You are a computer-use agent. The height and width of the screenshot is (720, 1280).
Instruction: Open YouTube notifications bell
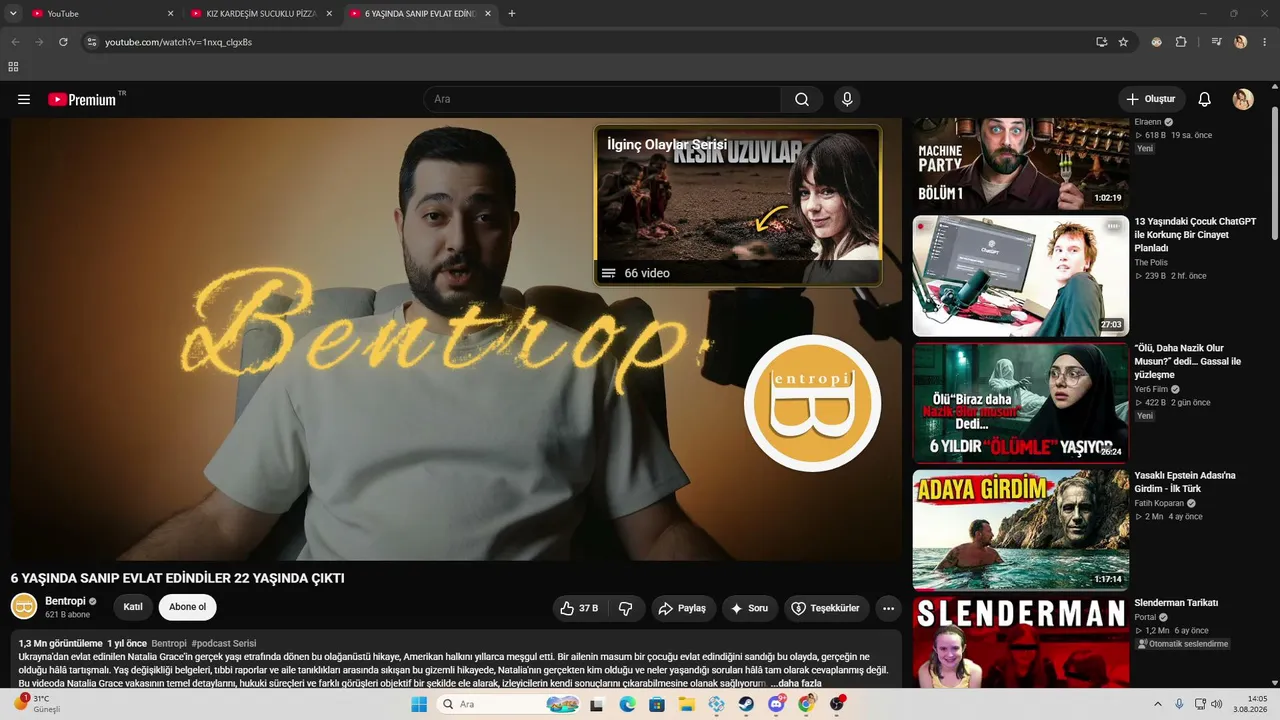coord(1205,99)
